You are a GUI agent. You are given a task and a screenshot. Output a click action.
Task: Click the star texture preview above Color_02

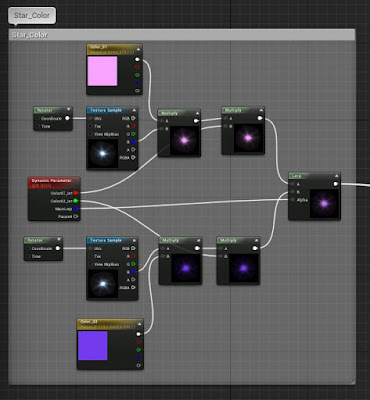coord(103,284)
